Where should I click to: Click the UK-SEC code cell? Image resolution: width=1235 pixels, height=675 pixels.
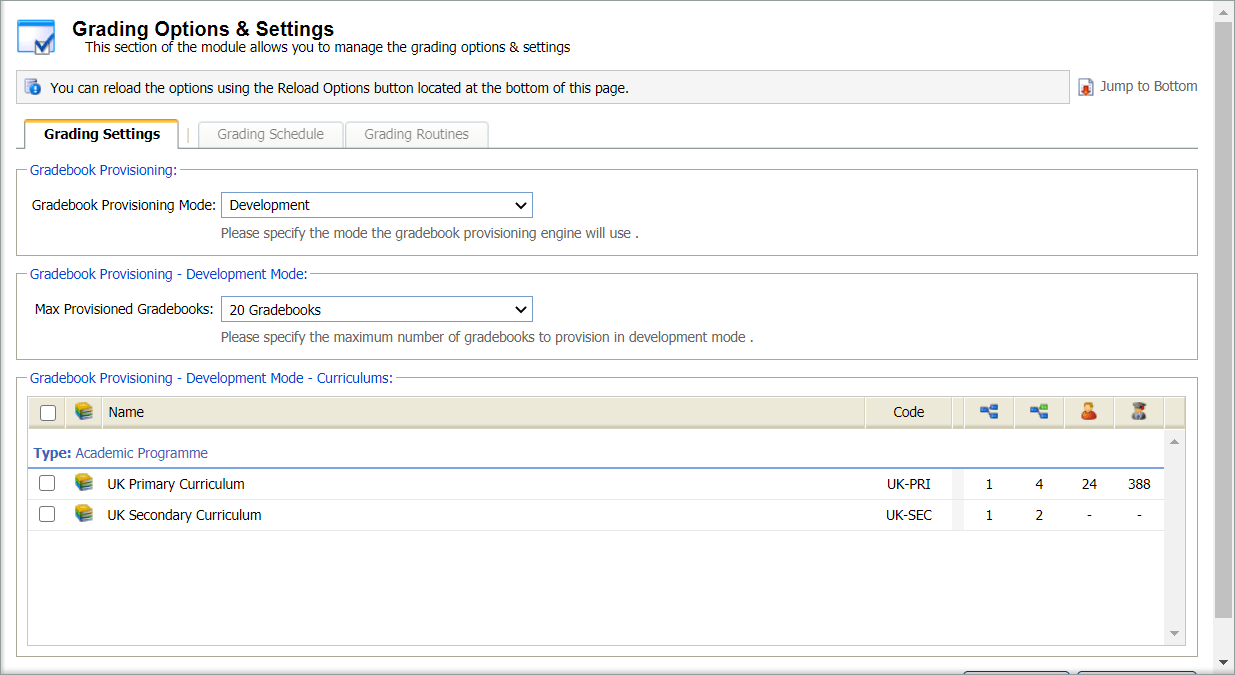click(908, 515)
